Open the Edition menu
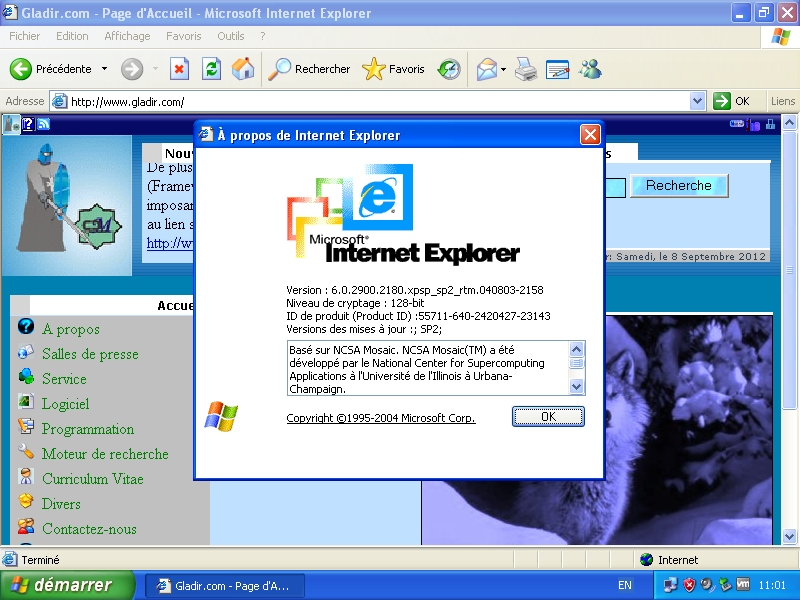The height and width of the screenshot is (600, 800). (x=72, y=36)
